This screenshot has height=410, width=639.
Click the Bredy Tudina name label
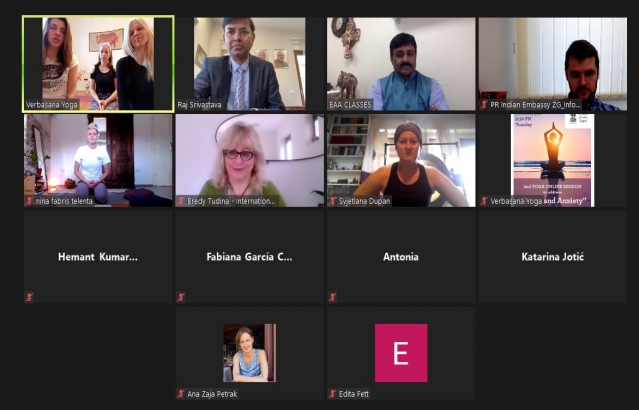pyautogui.click(x=231, y=201)
